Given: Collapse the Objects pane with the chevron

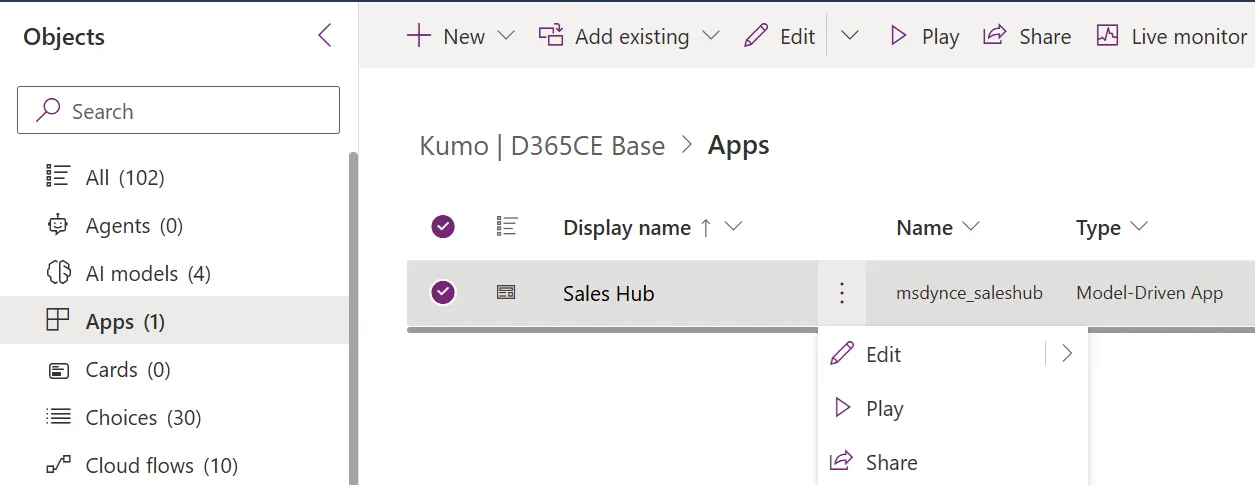Looking at the screenshot, I should click(324, 36).
